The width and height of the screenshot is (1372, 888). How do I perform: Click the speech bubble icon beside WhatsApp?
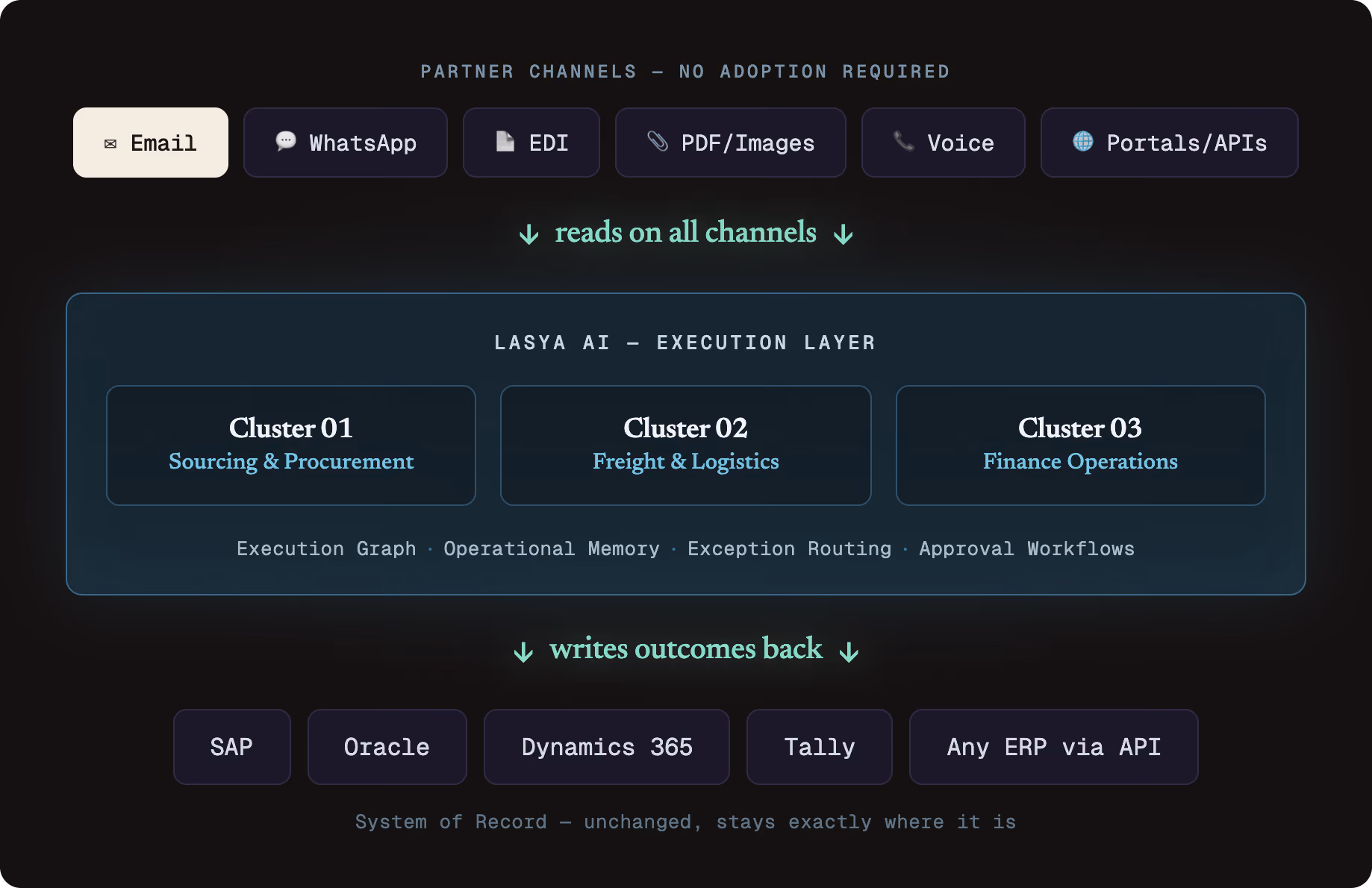[x=286, y=141]
